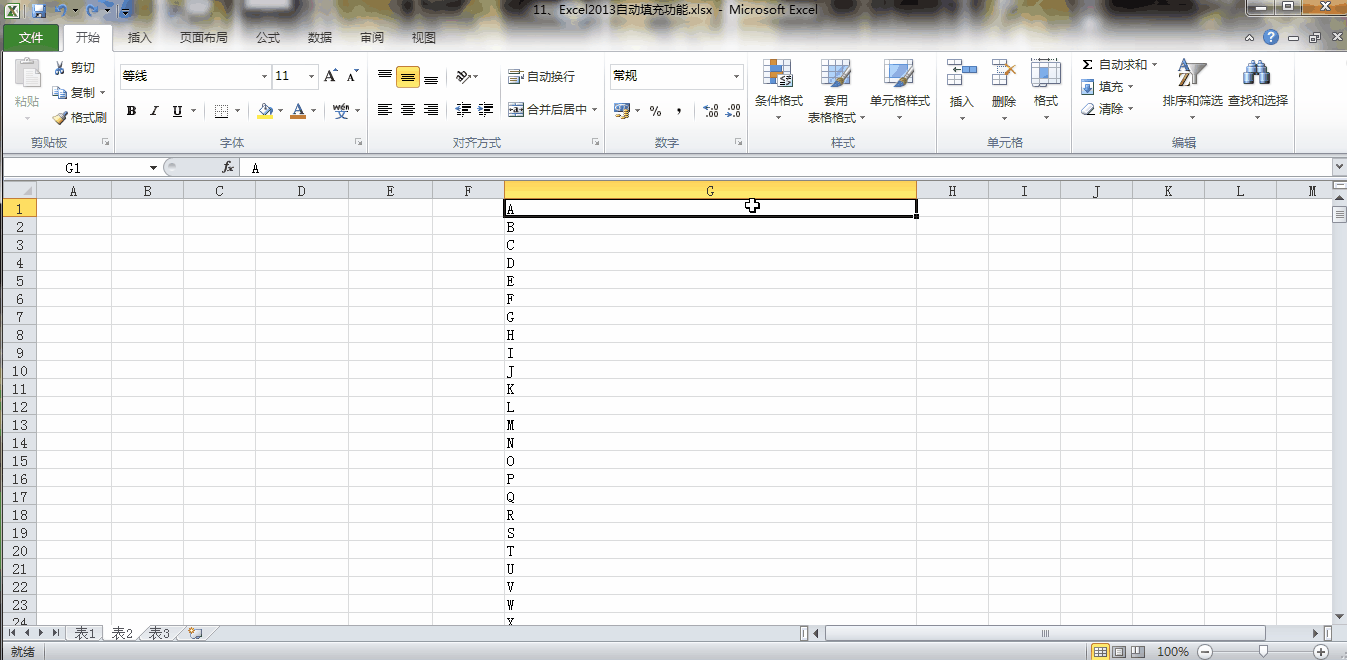Screen dimensions: 1347x660
Task: Toggle bold formatting
Action: click(x=131, y=111)
